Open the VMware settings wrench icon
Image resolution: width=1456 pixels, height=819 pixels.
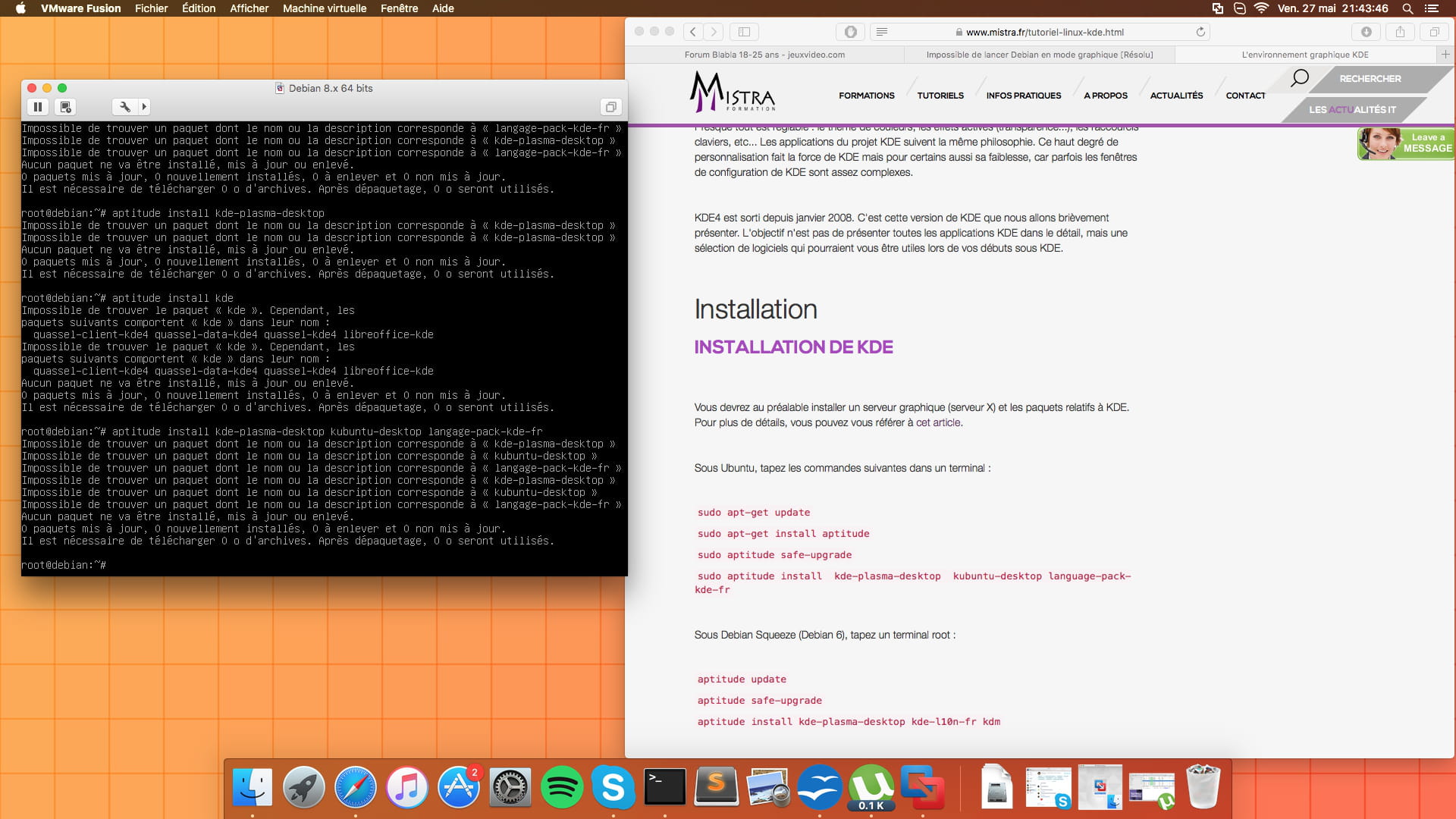tap(124, 107)
